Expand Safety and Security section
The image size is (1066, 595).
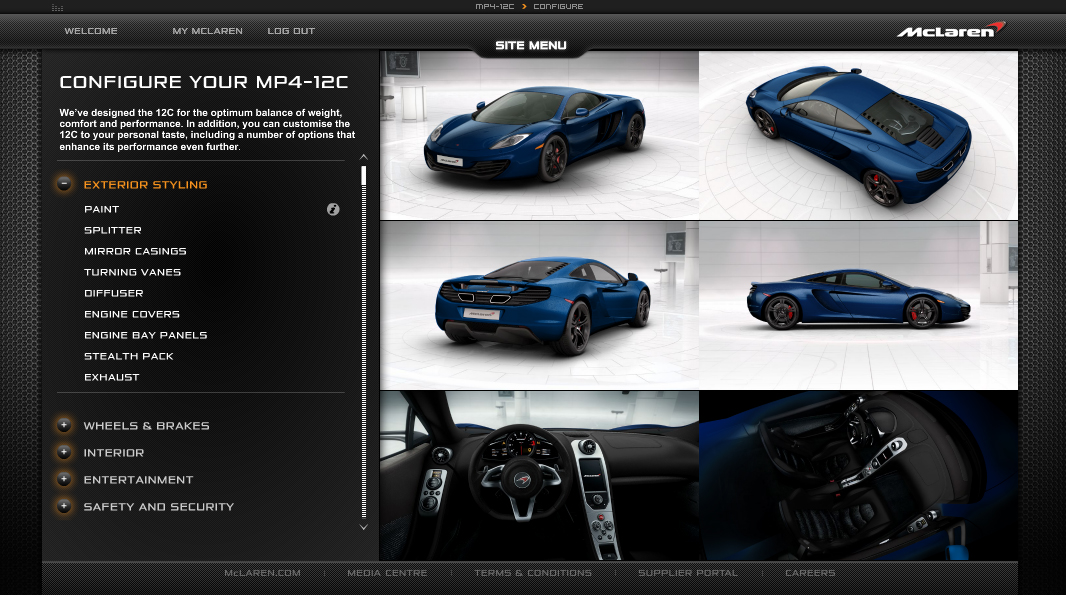coord(64,506)
